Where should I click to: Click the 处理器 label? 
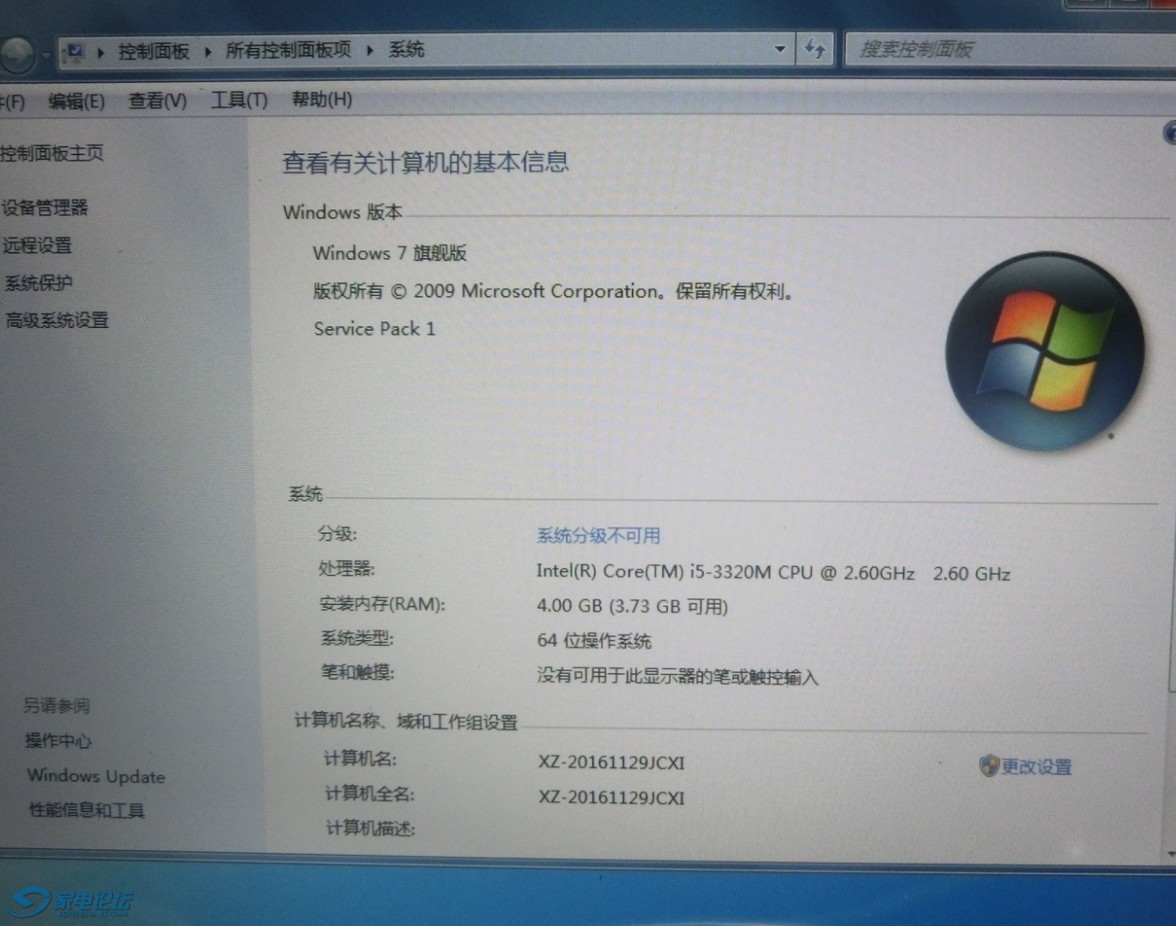(346, 568)
